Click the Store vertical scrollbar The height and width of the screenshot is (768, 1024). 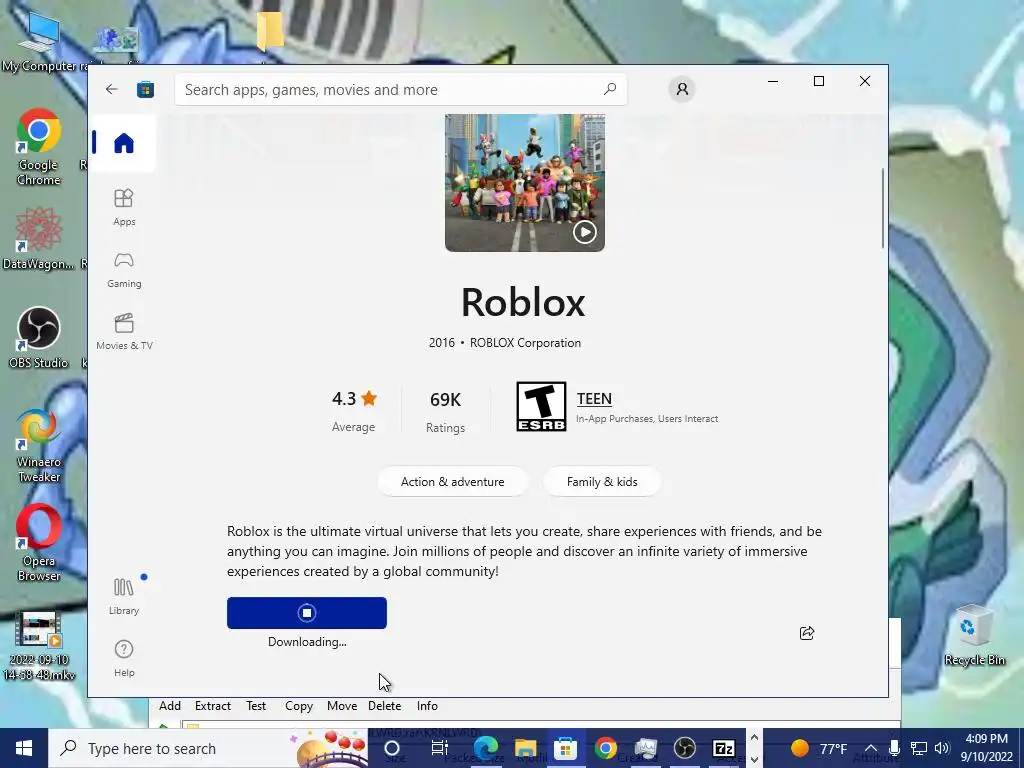[883, 208]
